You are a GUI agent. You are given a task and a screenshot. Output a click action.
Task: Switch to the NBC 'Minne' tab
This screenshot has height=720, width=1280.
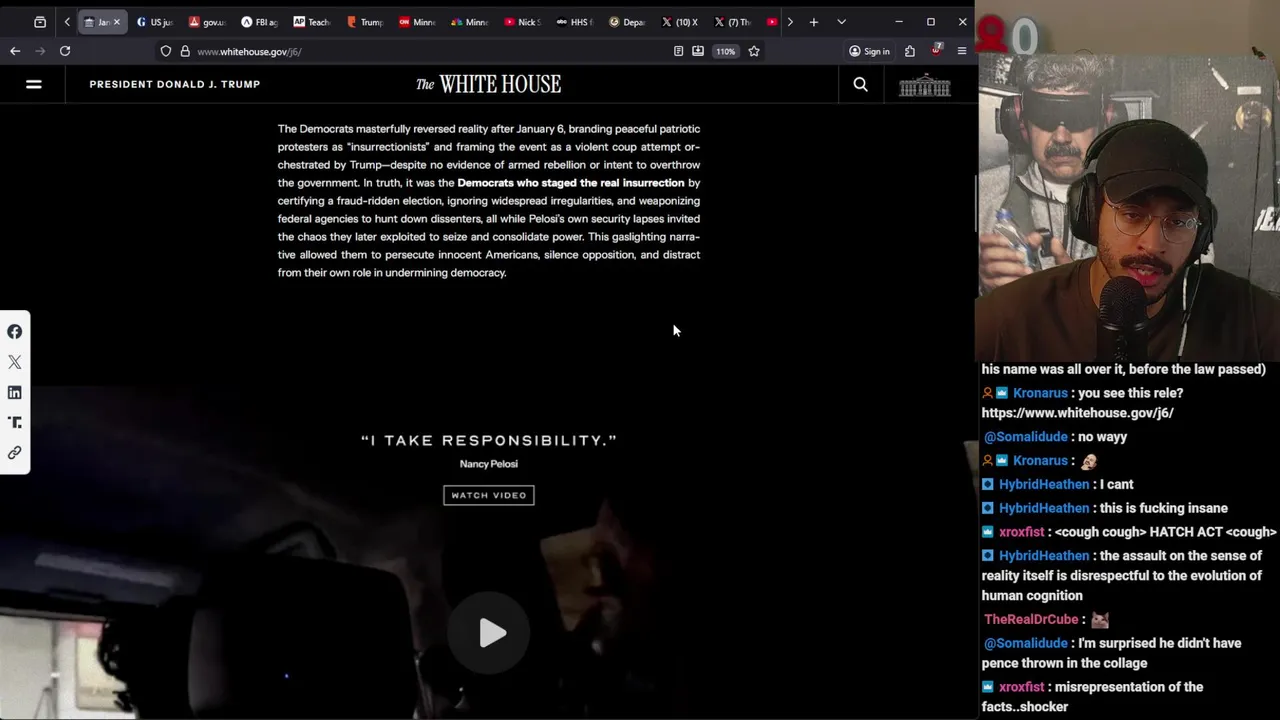(x=469, y=22)
